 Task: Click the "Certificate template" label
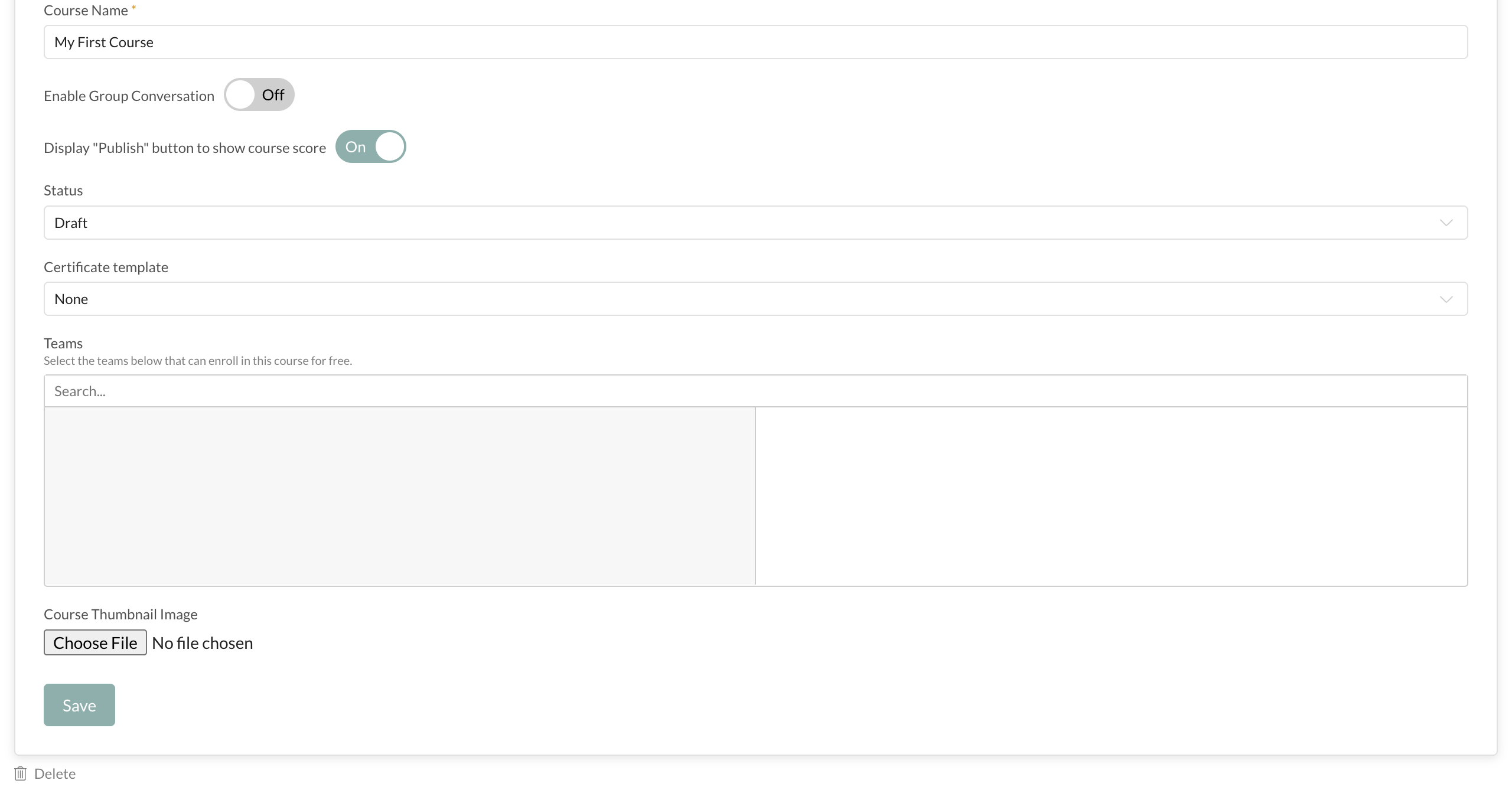(x=106, y=267)
